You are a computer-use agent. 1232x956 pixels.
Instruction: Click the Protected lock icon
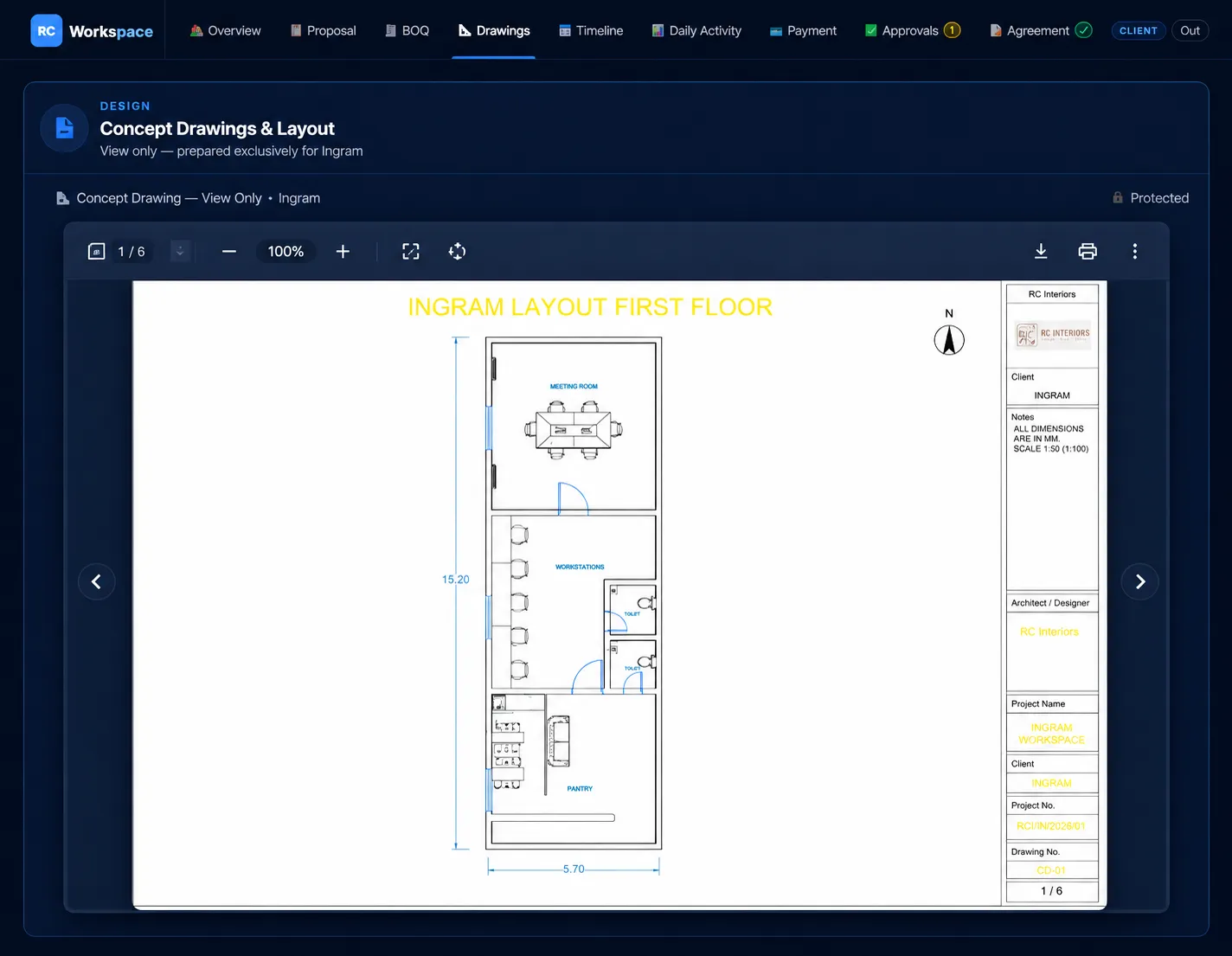(x=1118, y=197)
